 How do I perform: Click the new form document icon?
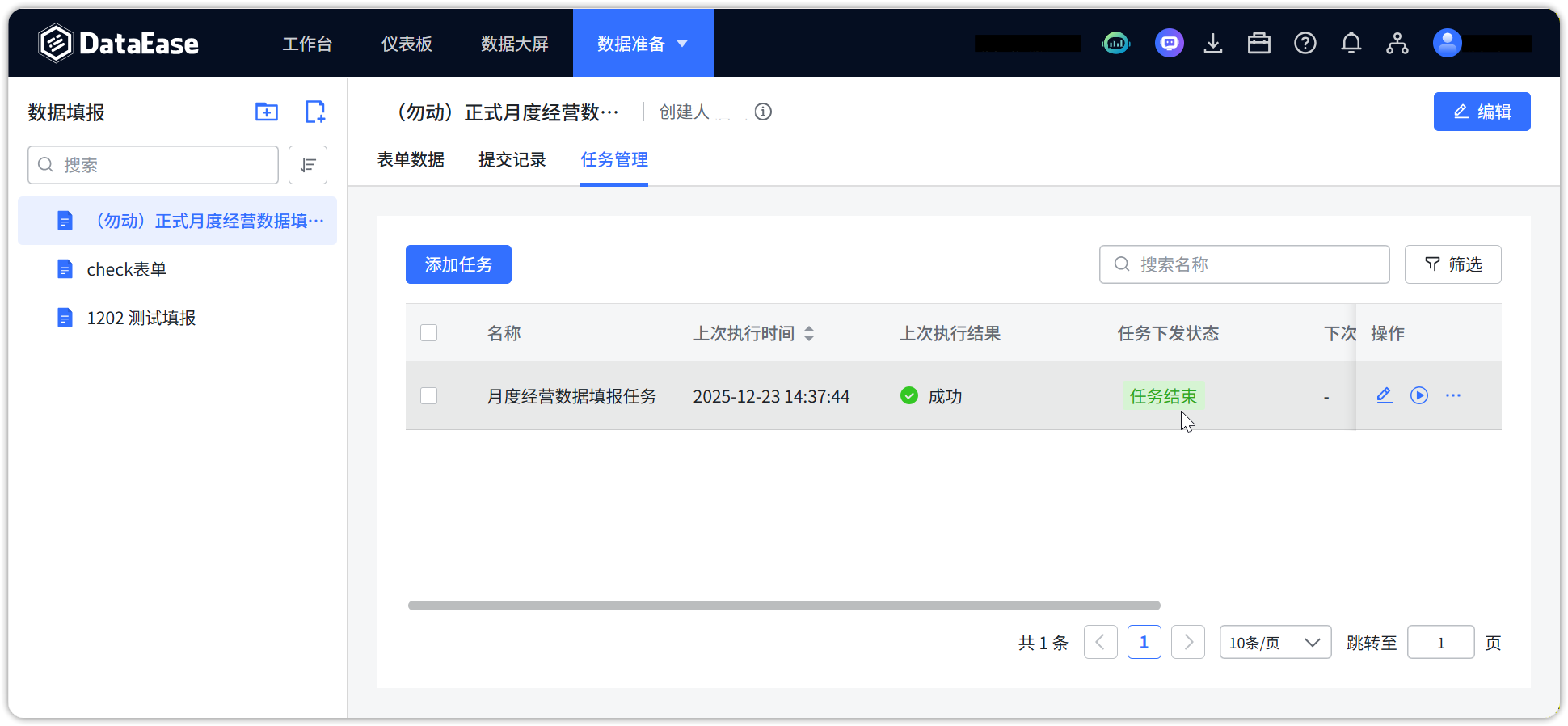pyautogui.click(x=314, y=112)
